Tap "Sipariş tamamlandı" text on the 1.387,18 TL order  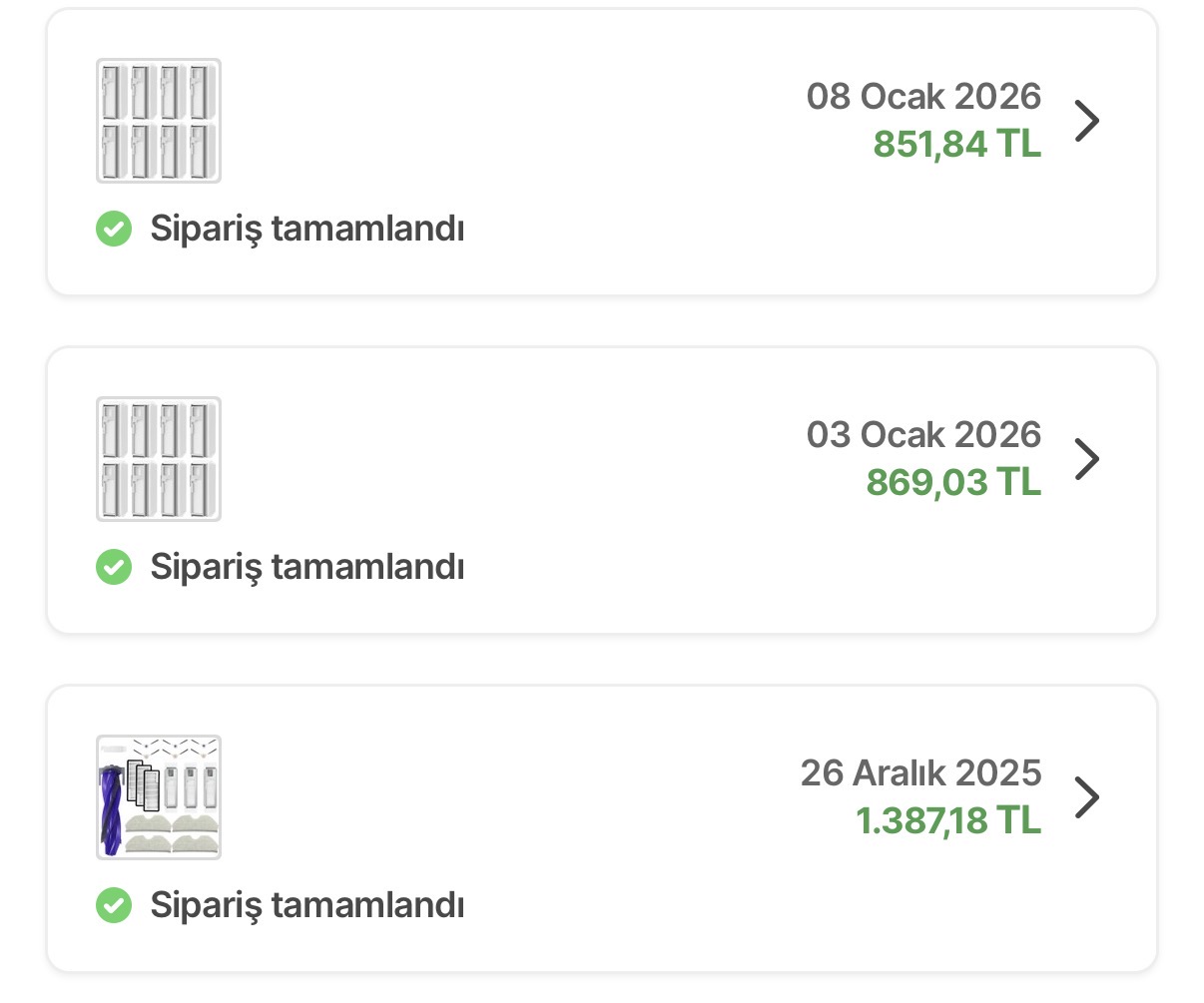coord(306,905)
